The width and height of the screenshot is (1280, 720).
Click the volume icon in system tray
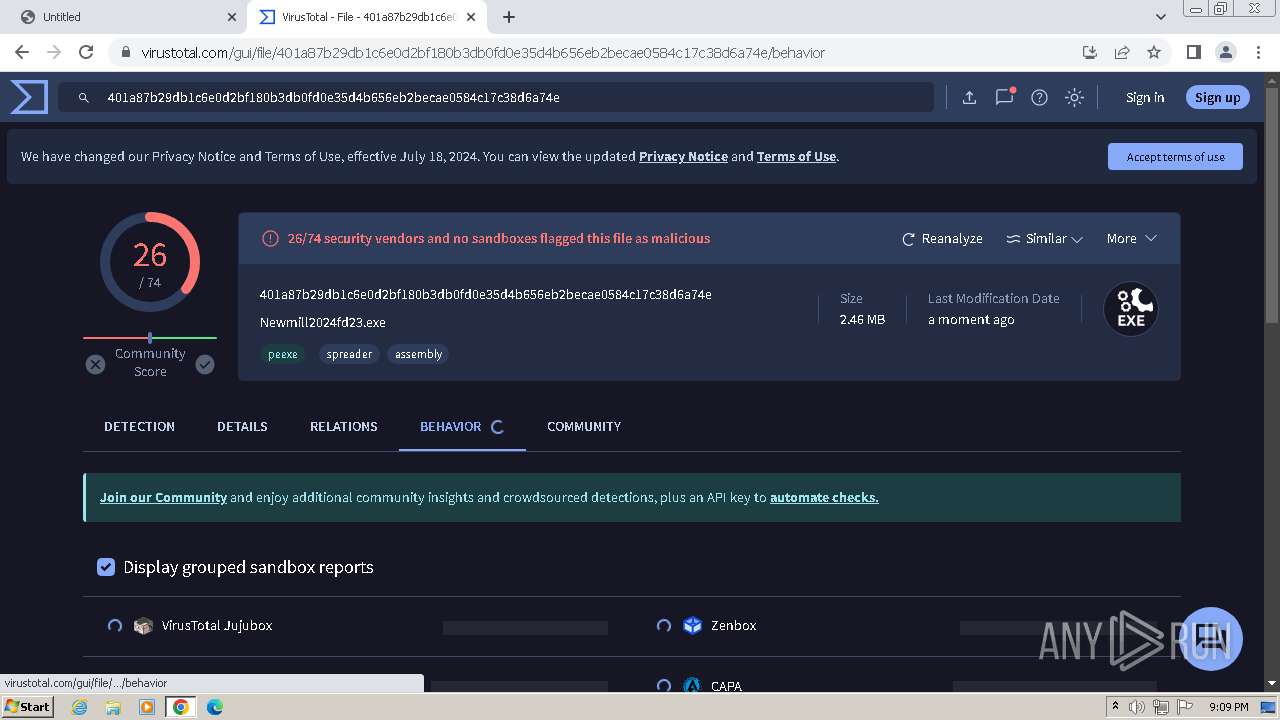click(x=1137, y=707)
